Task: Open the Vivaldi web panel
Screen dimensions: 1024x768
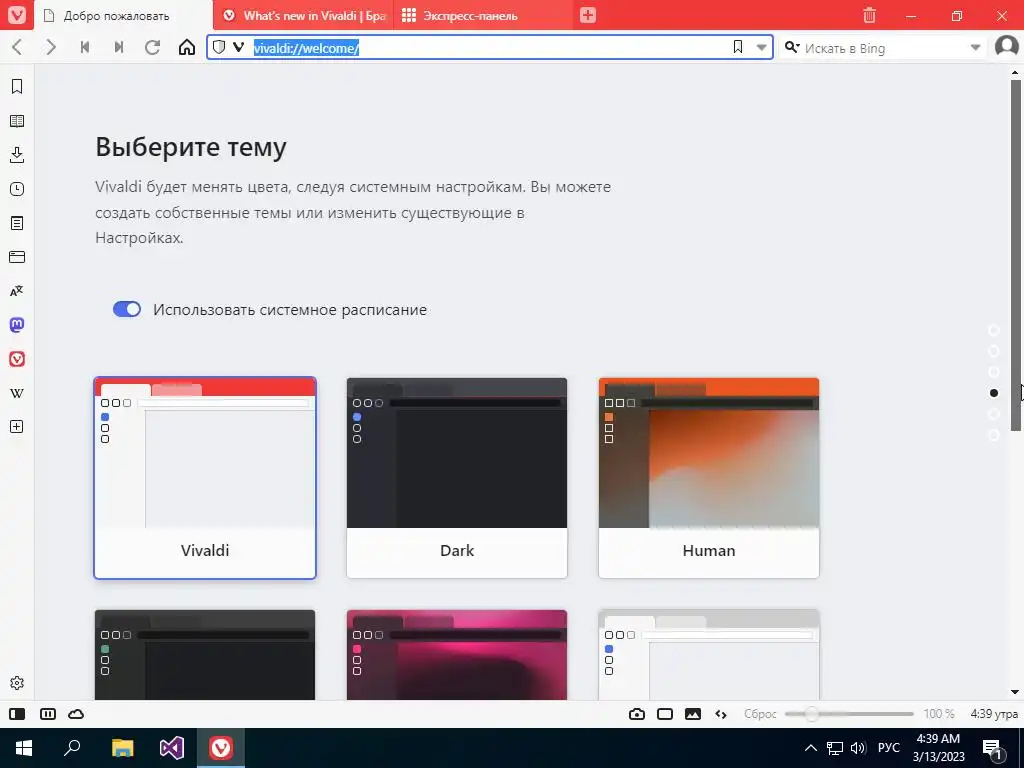Action: coord(17,359)
